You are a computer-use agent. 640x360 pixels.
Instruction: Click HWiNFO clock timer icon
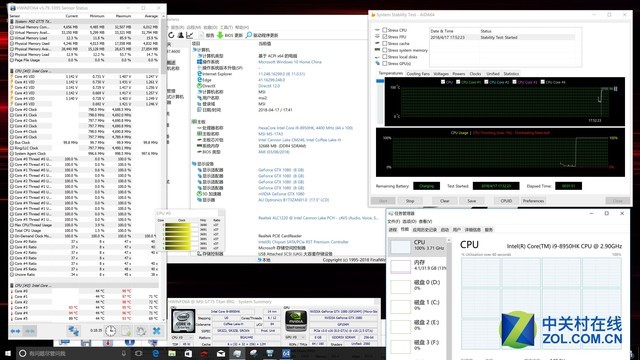110,331
